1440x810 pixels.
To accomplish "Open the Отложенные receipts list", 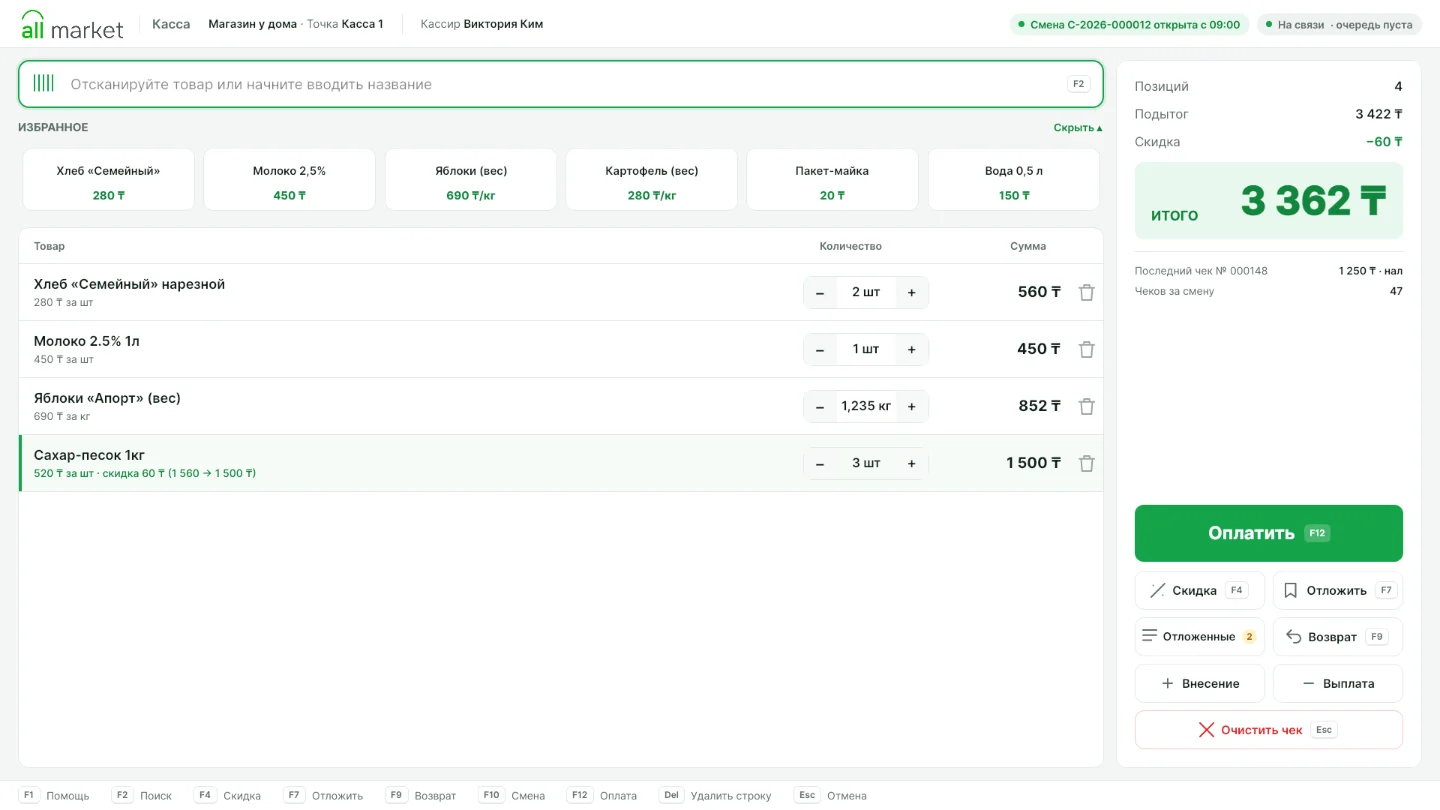I will pos(1200,637).
